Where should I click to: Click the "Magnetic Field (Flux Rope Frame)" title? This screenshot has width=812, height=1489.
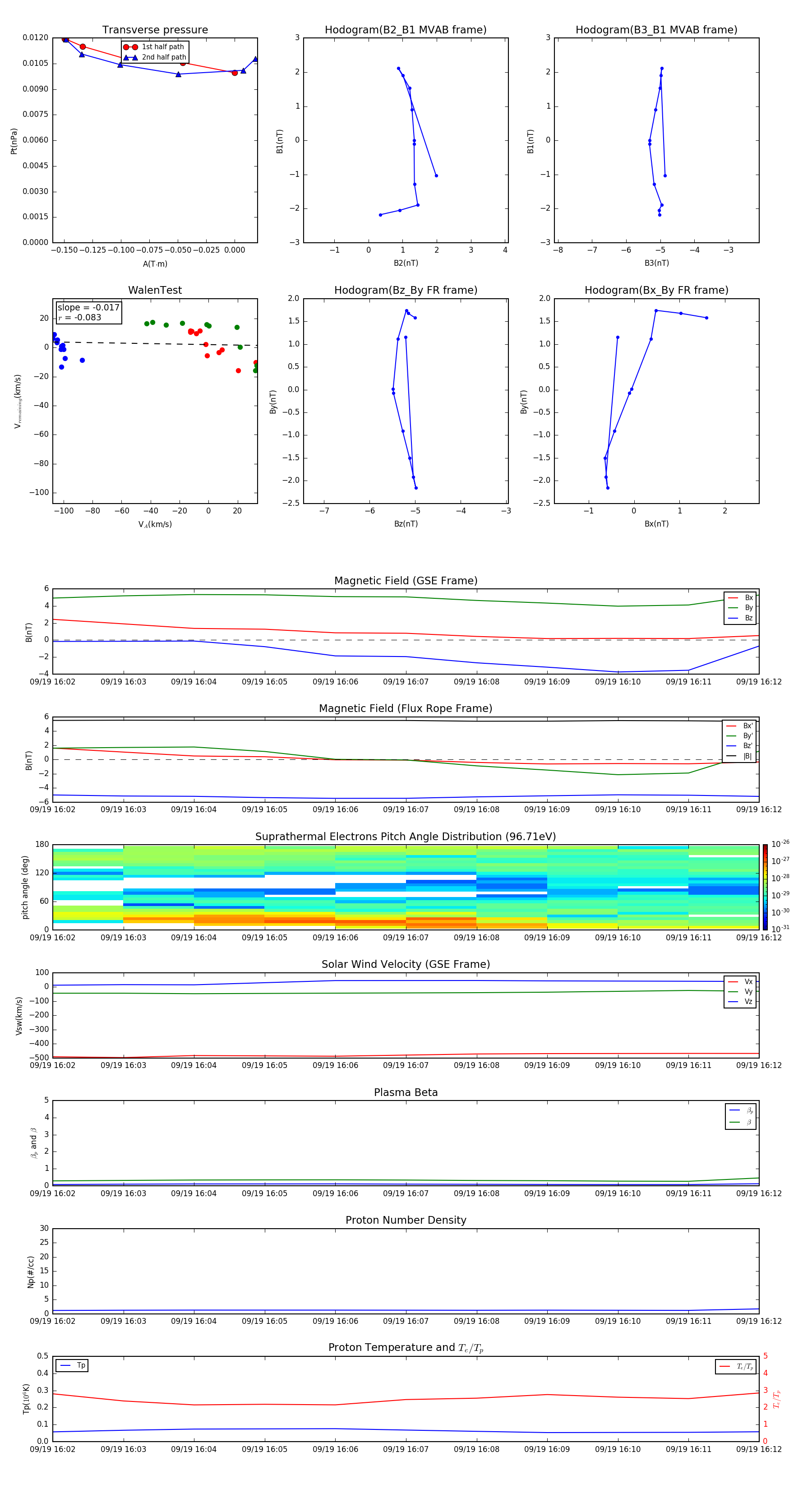[x=406, y=709]
